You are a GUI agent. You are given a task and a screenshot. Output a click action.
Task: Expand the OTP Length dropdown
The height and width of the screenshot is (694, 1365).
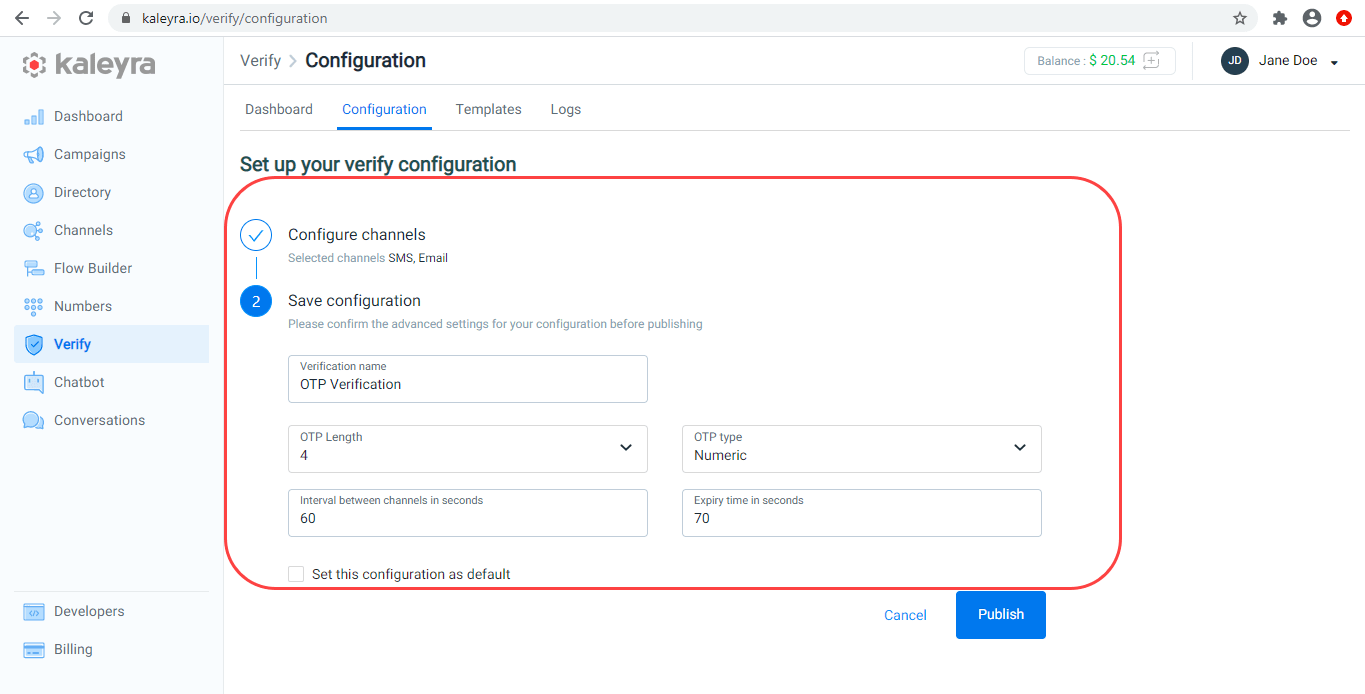point(468,449)
